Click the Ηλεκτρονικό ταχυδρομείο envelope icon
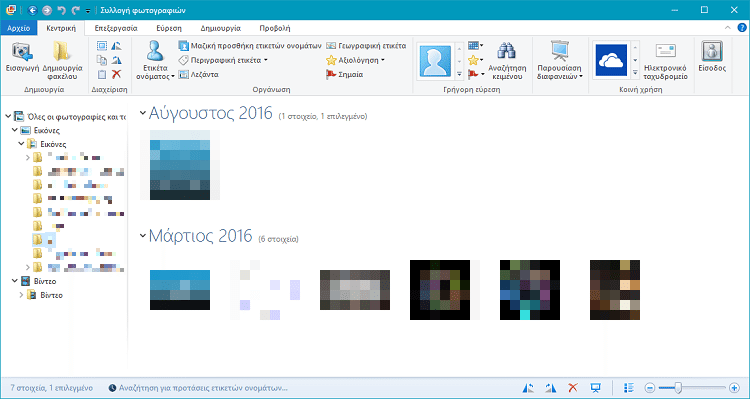The height and width of the screenshot is (399, 750). 665,51
